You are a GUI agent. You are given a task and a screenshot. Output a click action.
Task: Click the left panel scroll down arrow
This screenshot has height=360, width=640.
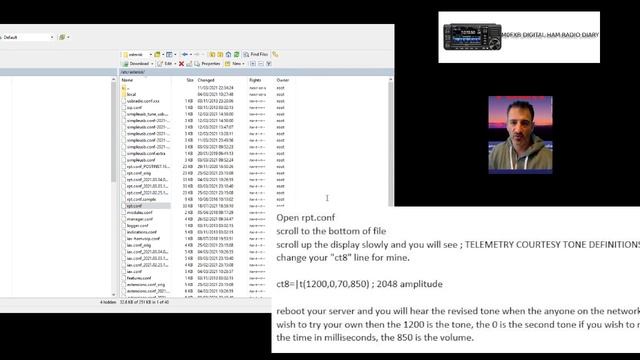tap(113, 294)
